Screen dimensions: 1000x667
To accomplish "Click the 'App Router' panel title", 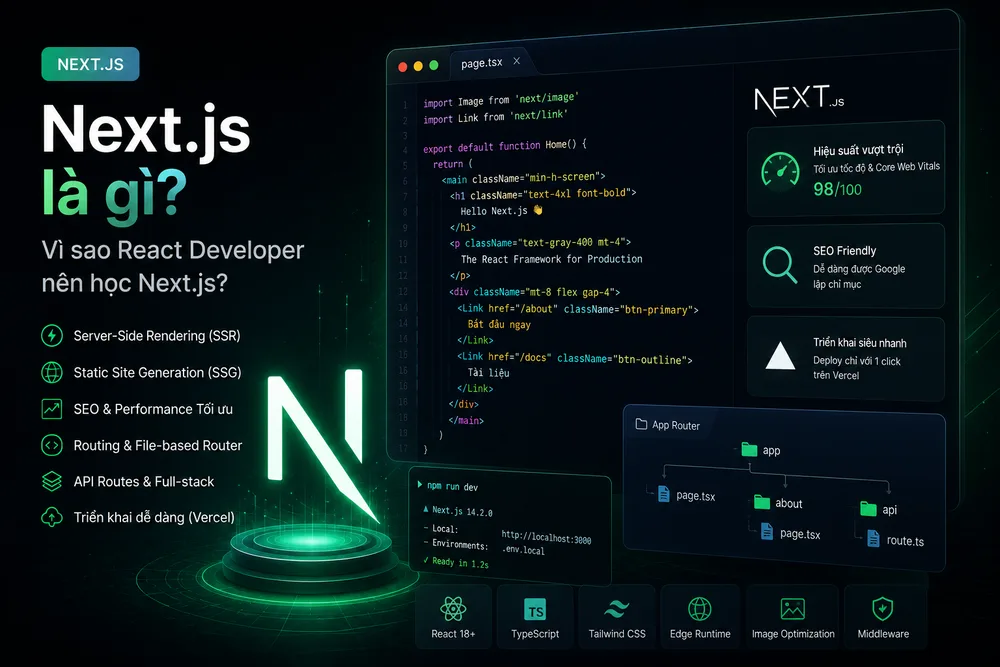I will click(675, 425).
